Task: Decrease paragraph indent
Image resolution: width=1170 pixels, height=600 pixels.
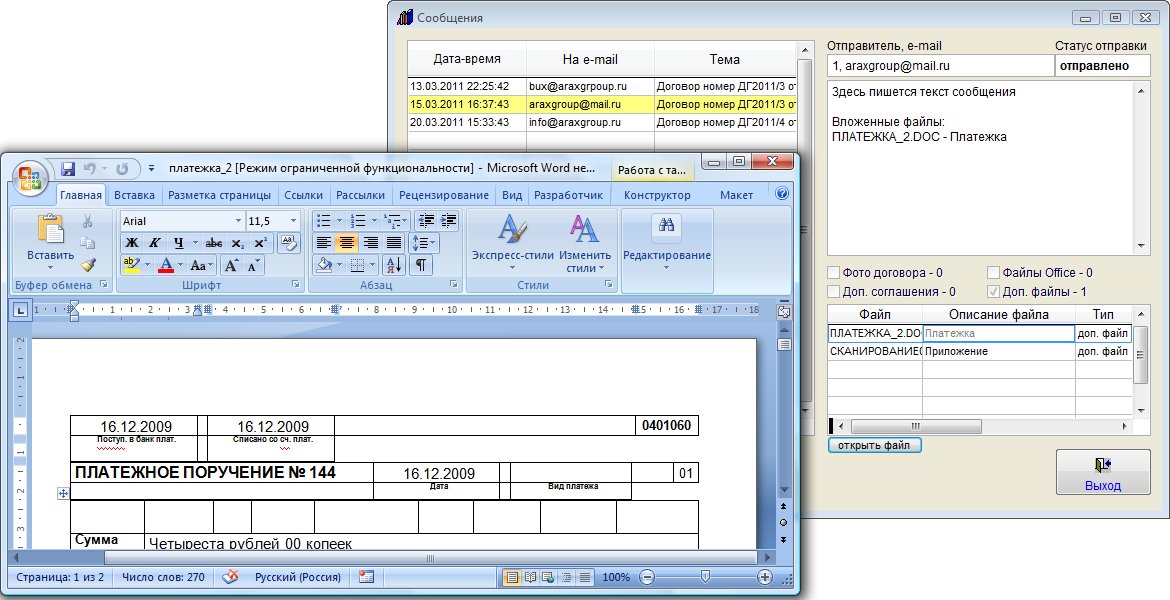Action: (426, 220)
